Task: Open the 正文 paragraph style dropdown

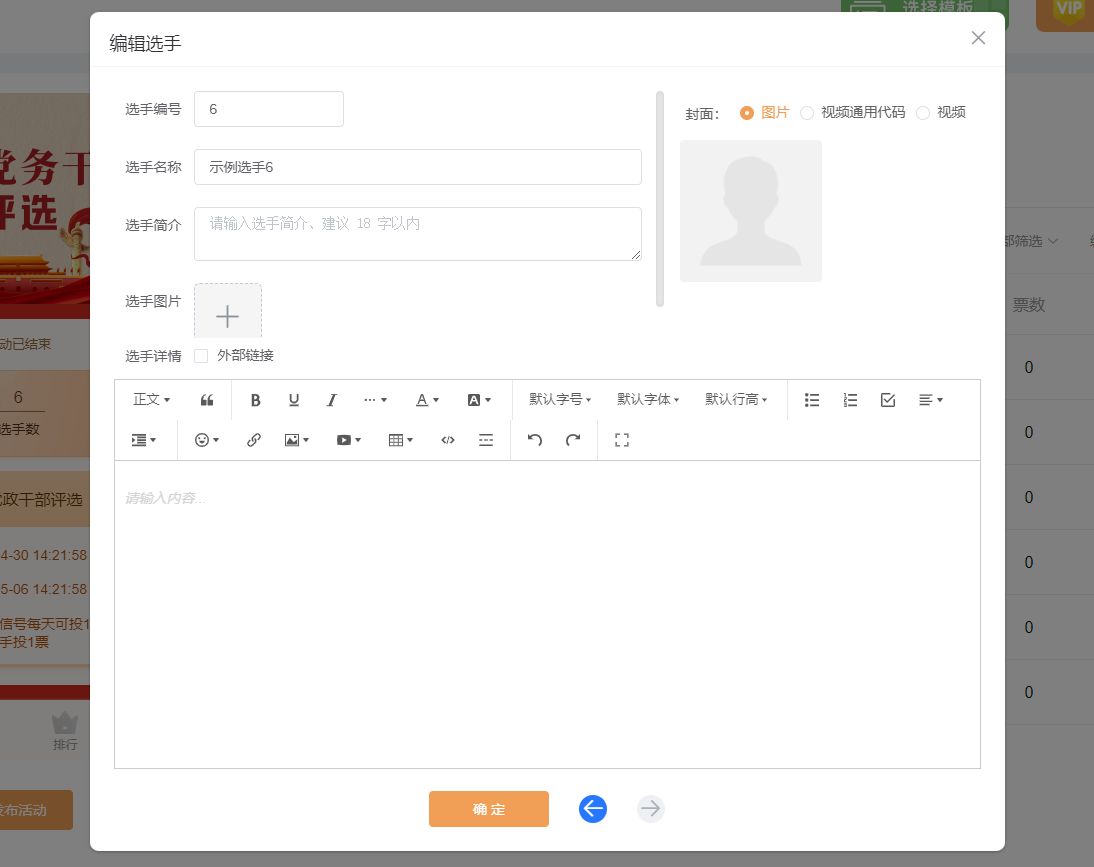Action: [150, 400]
